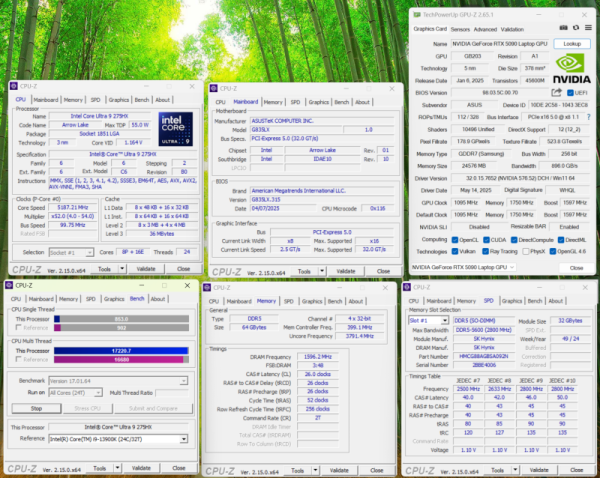
Task: Click the CPU Multi Thread This Processor bar
Action: tap(121, 351)
